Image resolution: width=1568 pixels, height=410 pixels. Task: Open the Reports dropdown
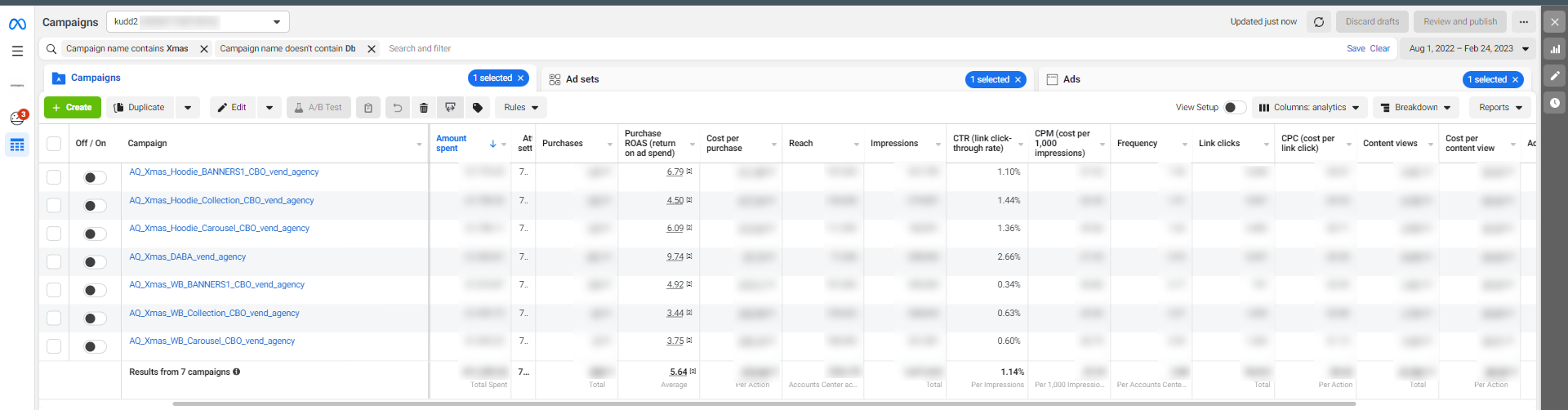pos(1500,108)
